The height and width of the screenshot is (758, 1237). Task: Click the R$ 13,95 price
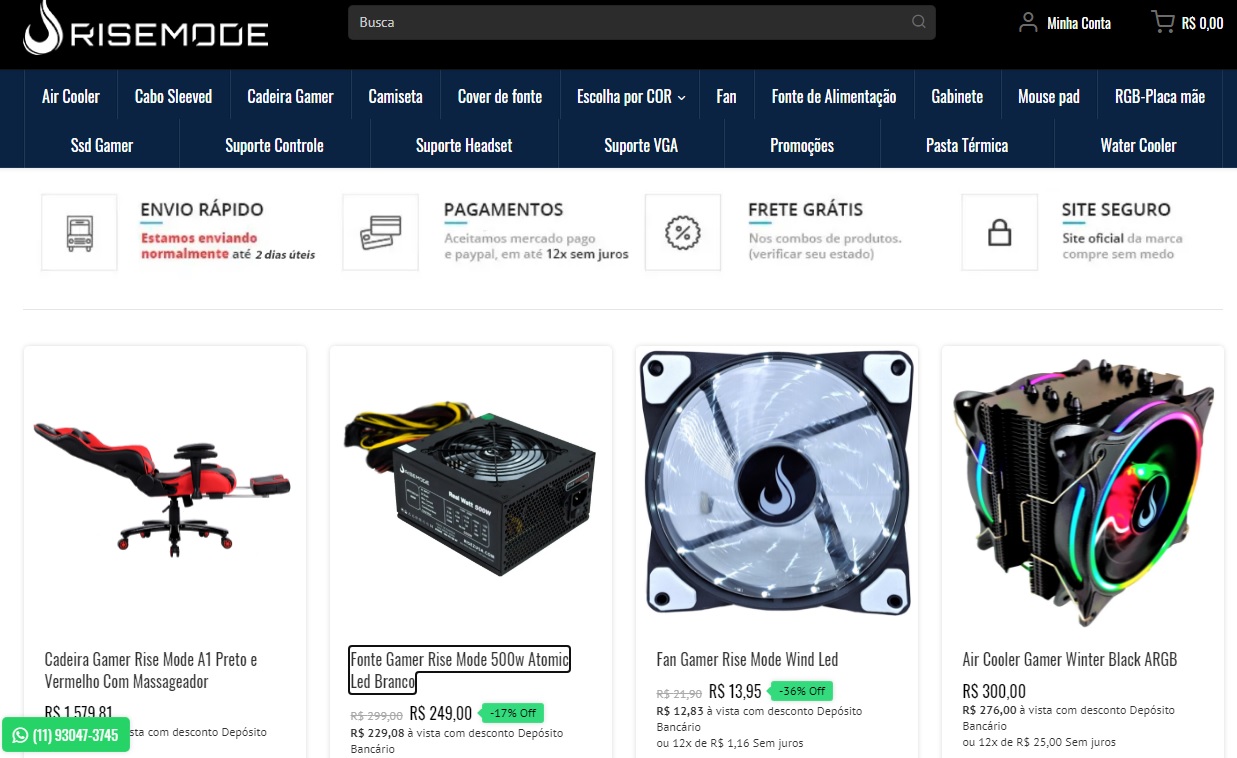pos(735,691)
